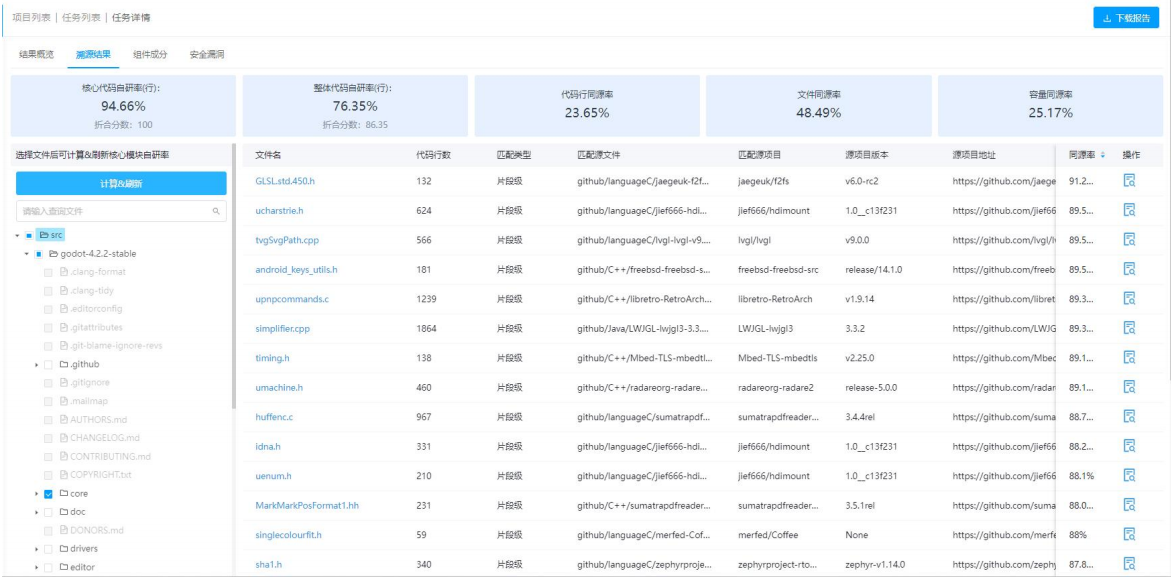This screenshot has height=579, width=1171.
Task: Collapse the godot-4.2.2-stable folder node
Action: pyautogui.click(x=27, y=254)
